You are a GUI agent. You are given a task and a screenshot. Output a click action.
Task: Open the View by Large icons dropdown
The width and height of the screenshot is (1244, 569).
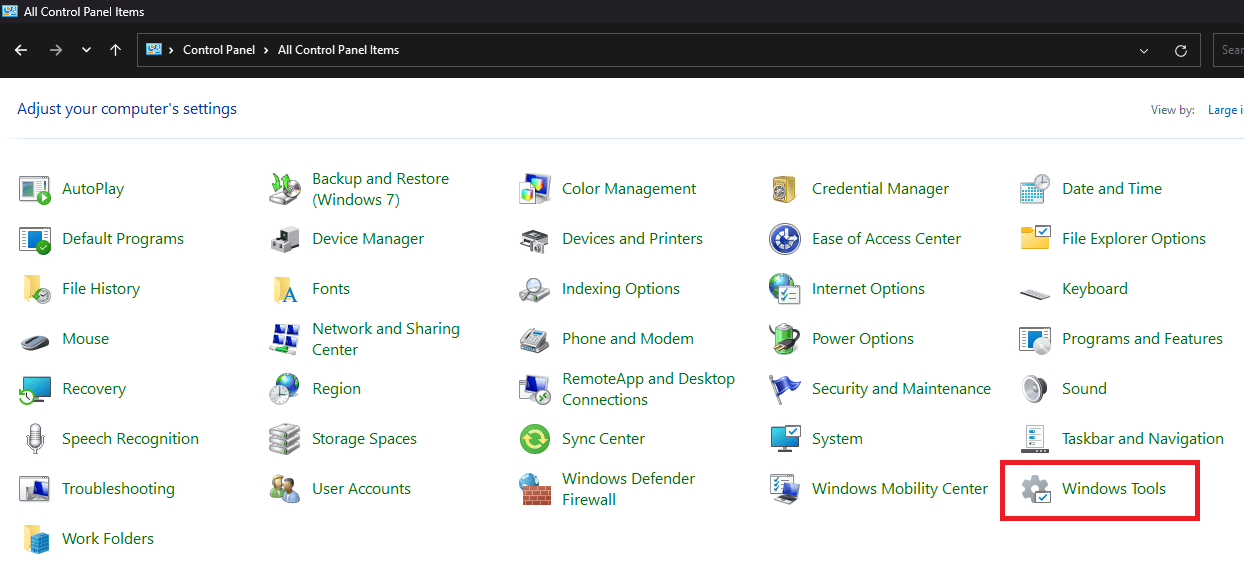[x=1226, y=110]
